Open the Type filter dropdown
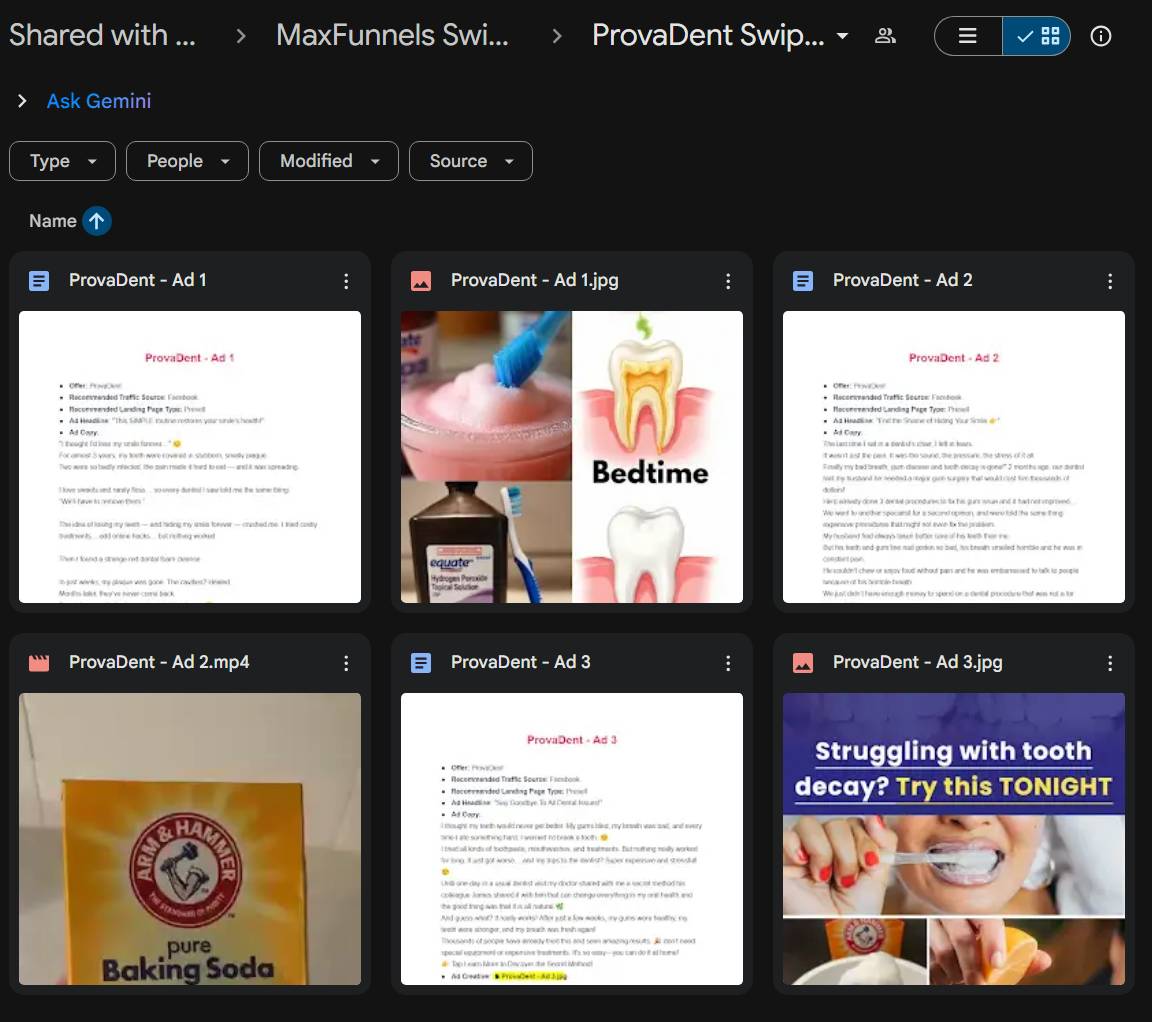The height and width of the screenshot is (1022, 1152). 62,161
